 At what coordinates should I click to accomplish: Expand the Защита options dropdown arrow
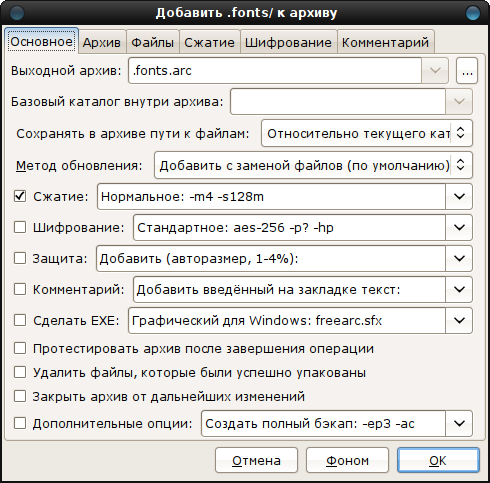click(x=459, y=259)
